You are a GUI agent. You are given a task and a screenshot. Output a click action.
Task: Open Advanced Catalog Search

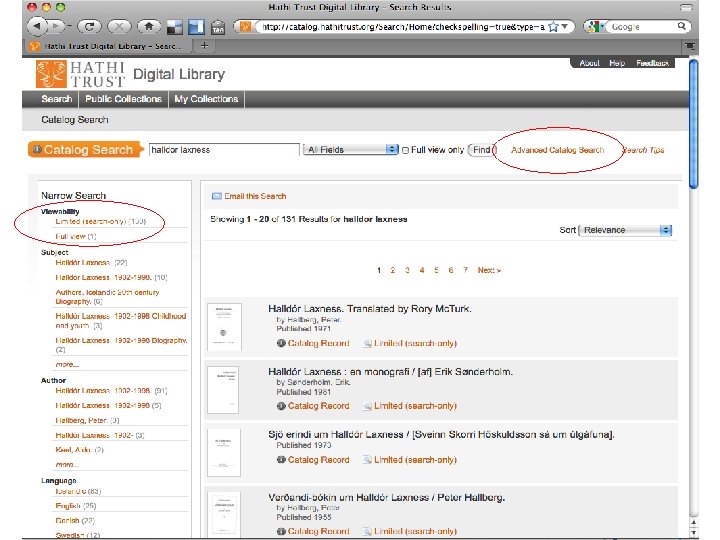click(557, 150)
